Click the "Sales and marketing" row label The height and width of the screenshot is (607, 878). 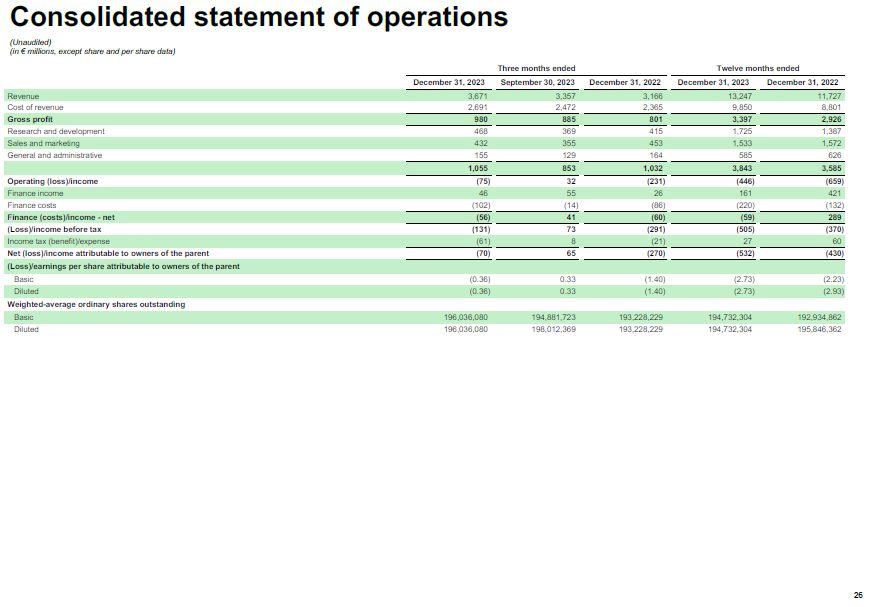43,143
